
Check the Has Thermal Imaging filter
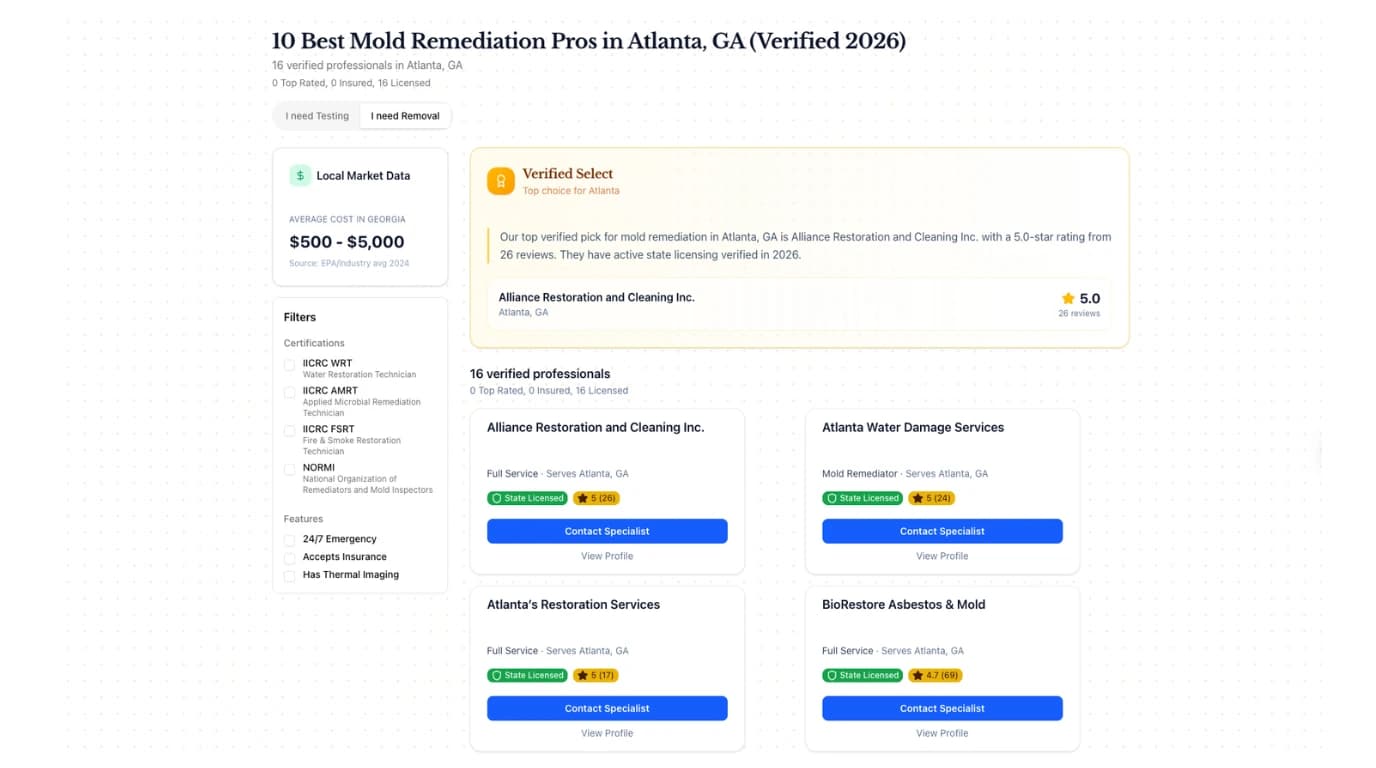(x=289, y=577)
